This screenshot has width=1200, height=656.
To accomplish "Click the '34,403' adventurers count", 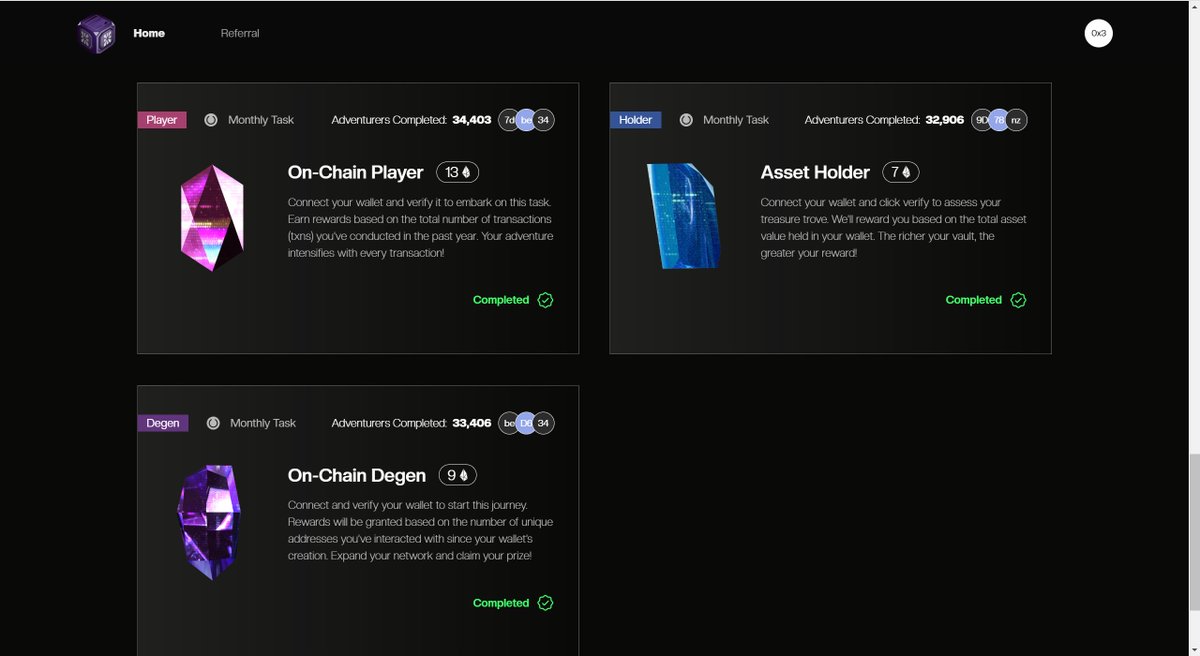I will [472, 120].
